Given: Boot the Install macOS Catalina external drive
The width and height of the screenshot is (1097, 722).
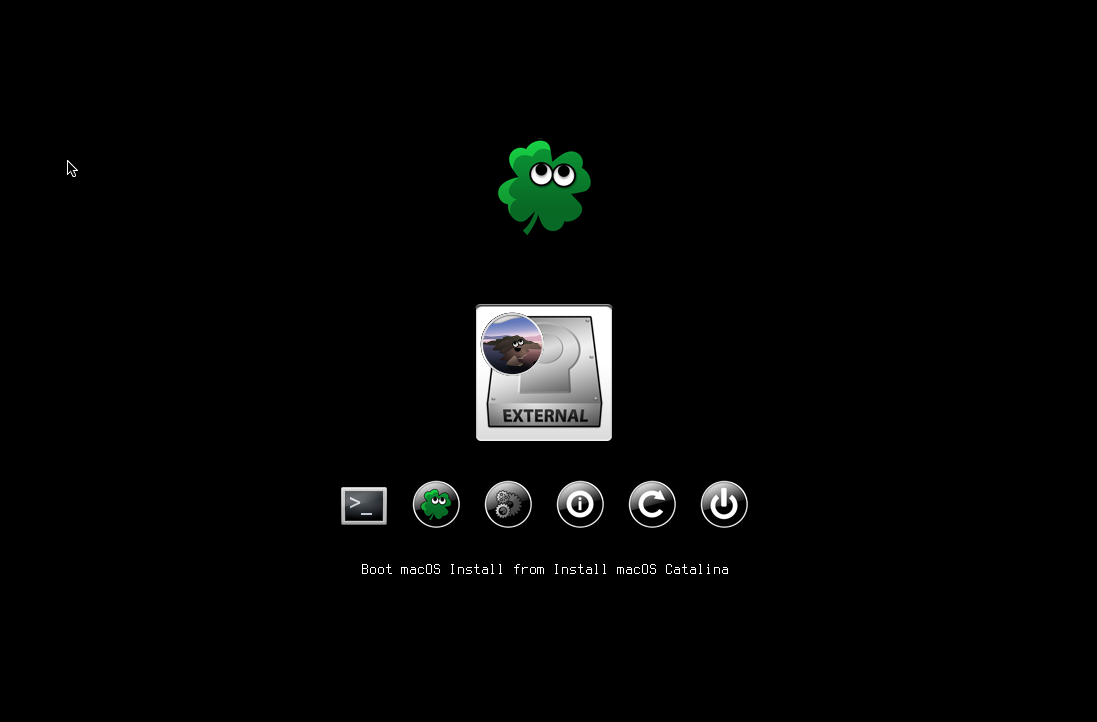Looking at the screenshot, I should (x=544, y=372).
